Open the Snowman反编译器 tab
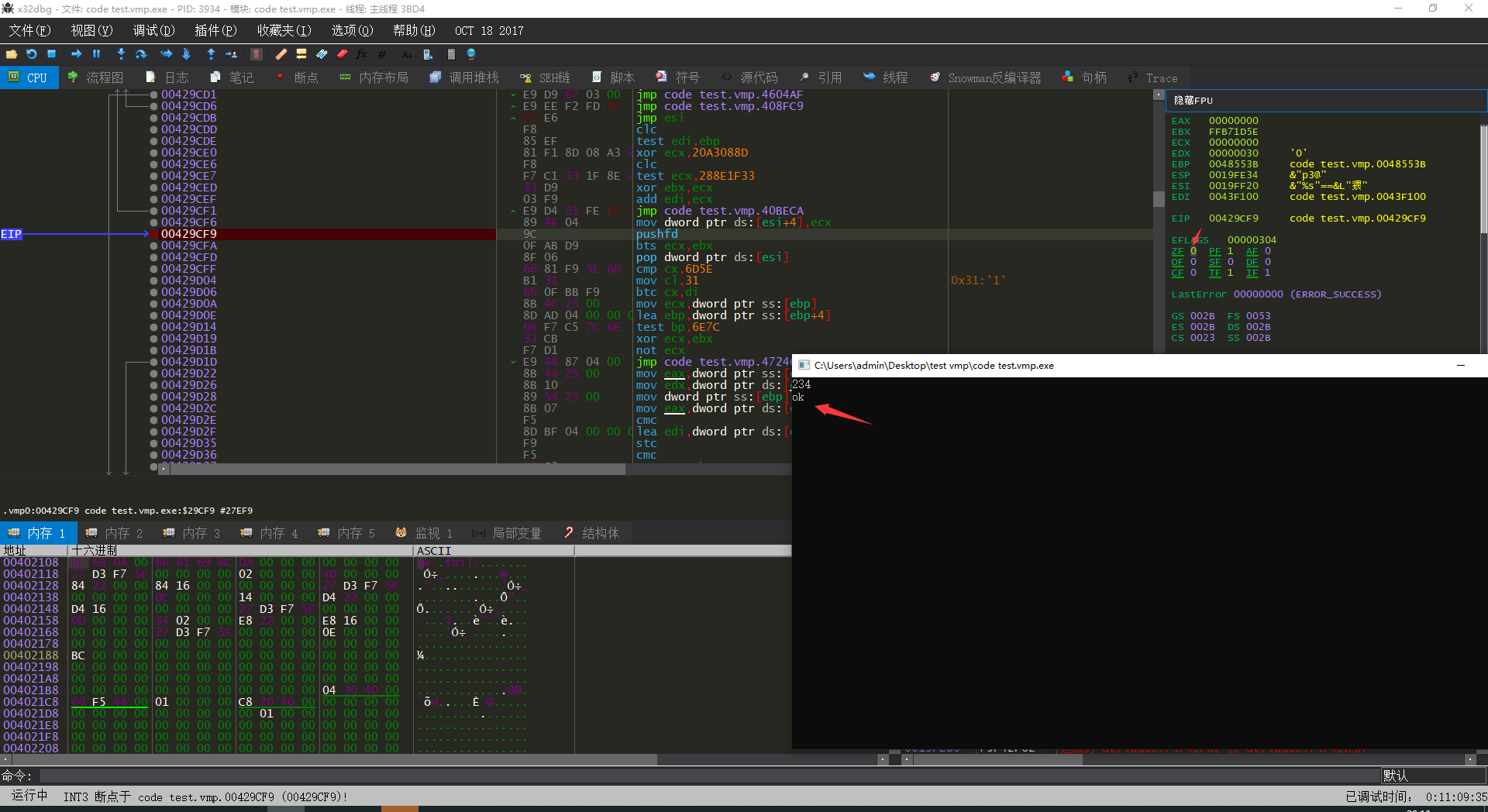The height and width of the screenshot is (812, 1488). (x=986, y=77)
